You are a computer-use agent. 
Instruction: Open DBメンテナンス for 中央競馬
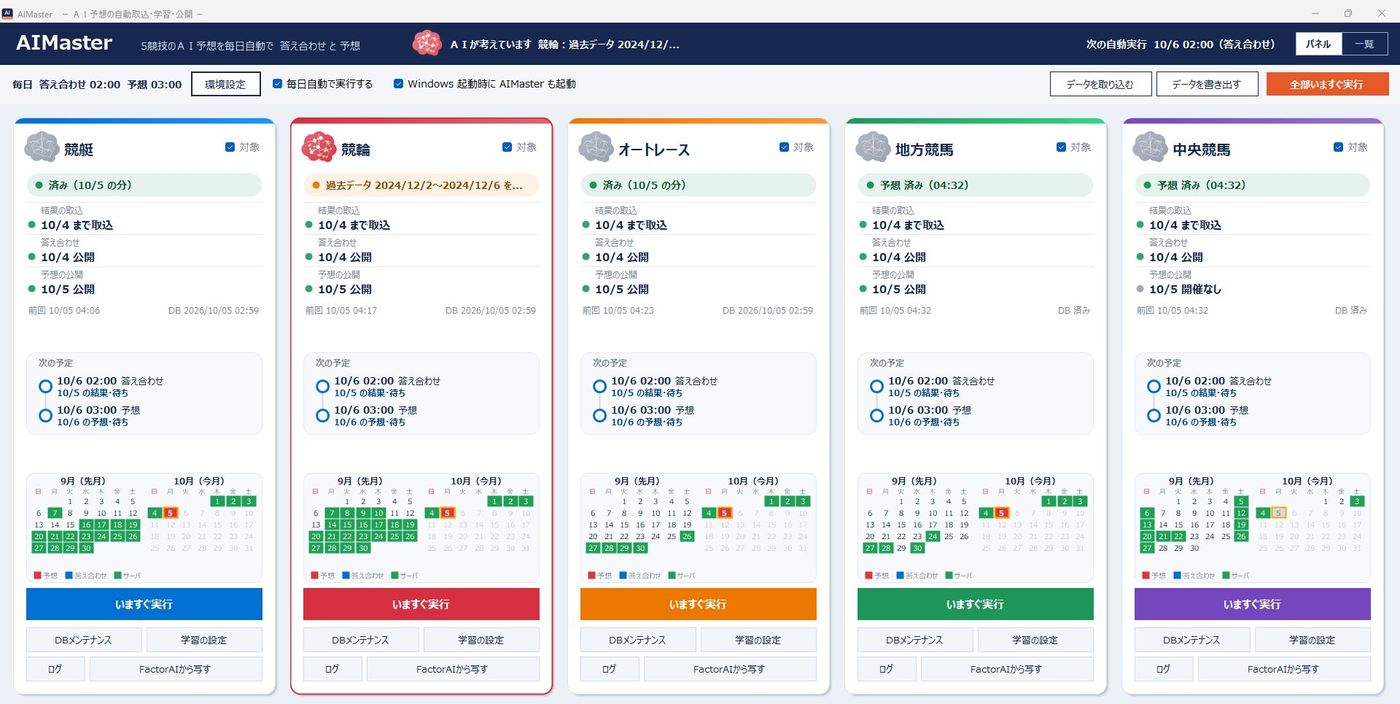tap(1191, 640)
